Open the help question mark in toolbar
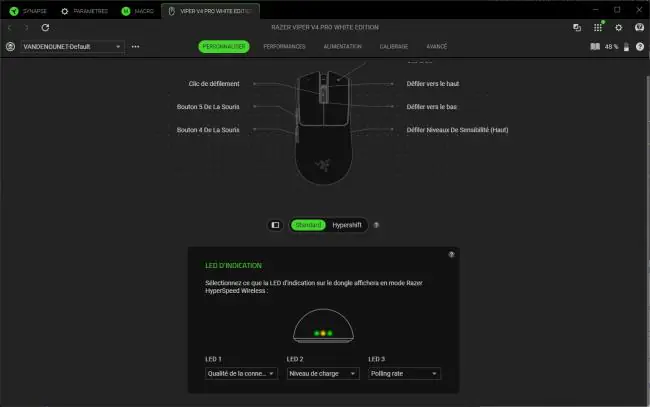The height and width of the screenshot is (407, 650). point(640,46)
